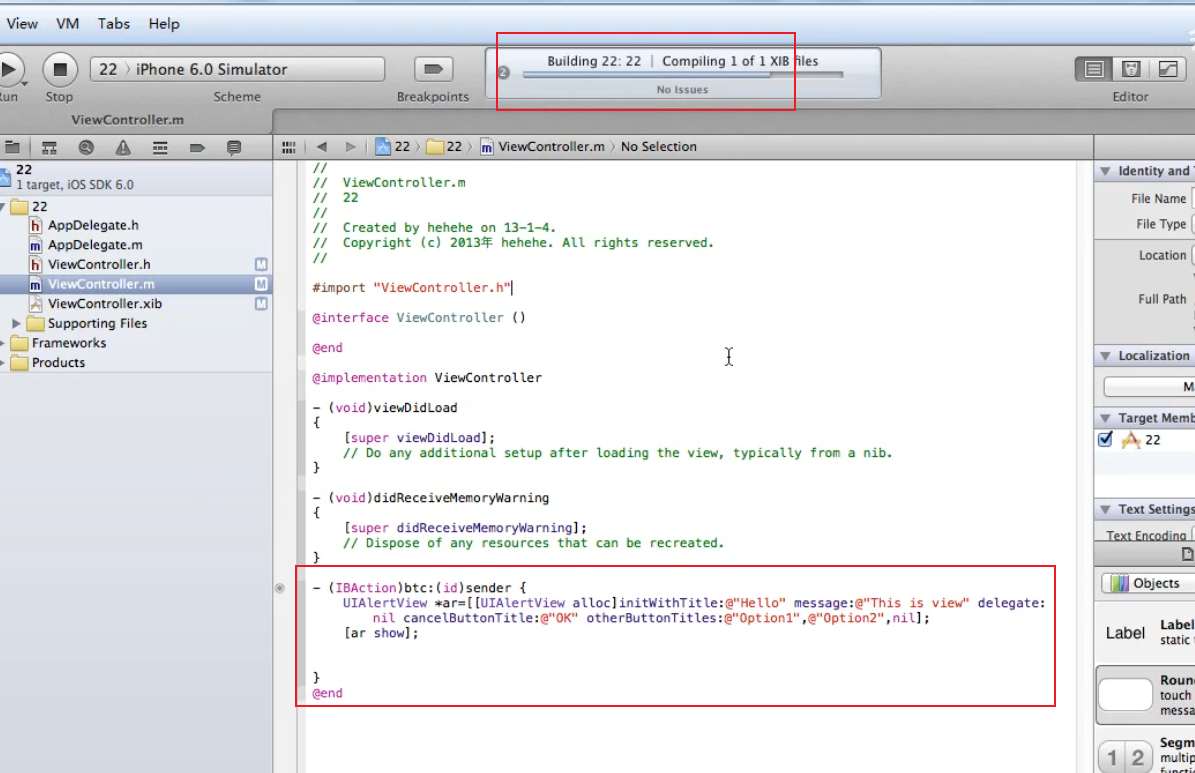Open the Project navigator icon
The height and width of the screenshot is (773, 1195).
tap(12, 147)
